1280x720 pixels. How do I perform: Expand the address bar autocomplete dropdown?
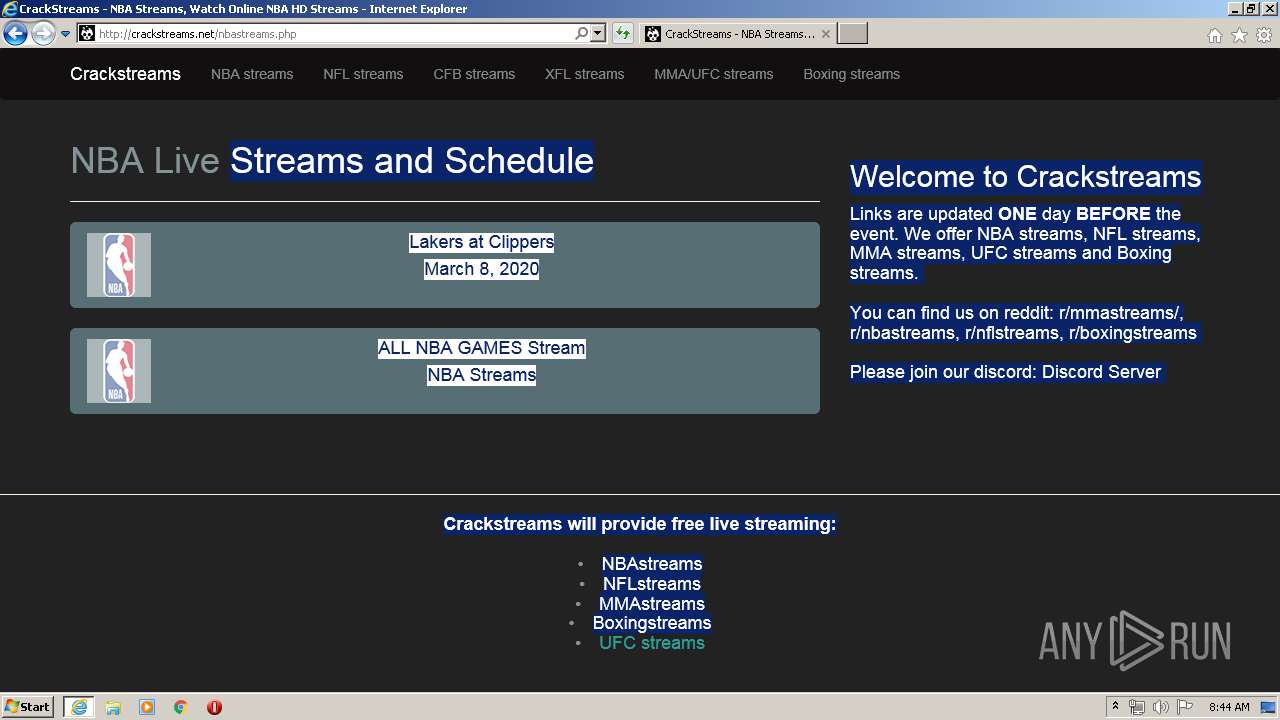(x=598, y=34)
